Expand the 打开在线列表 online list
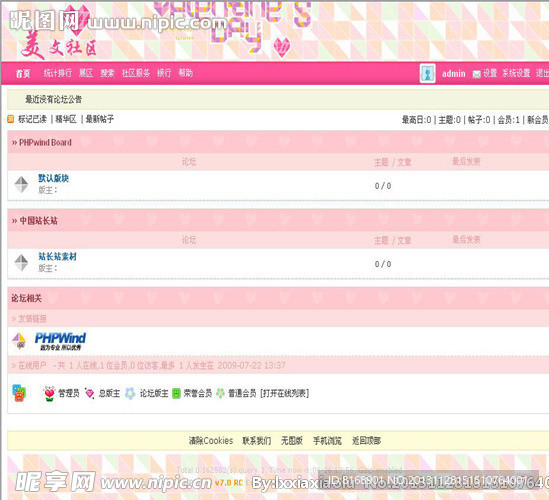Viewport: 549px width, 500px height. (x=284, y=394)
